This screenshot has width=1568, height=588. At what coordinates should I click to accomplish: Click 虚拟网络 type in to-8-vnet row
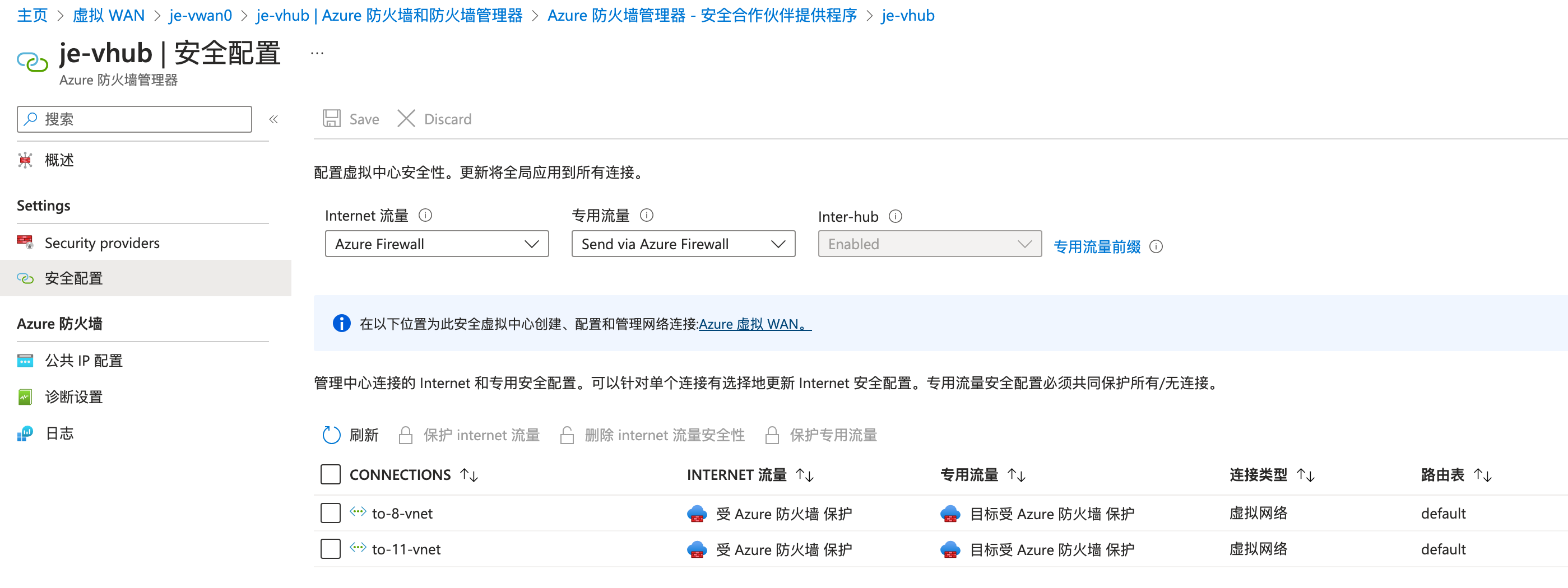coord(1258,514)
